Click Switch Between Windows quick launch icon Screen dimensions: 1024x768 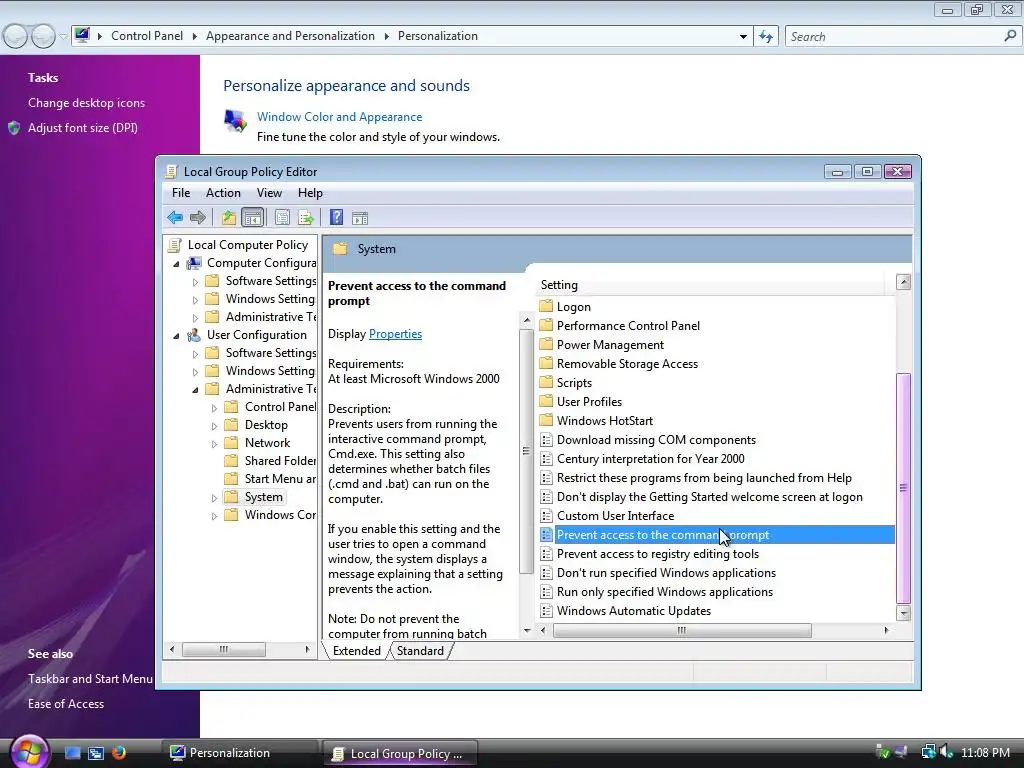point(96,753)
